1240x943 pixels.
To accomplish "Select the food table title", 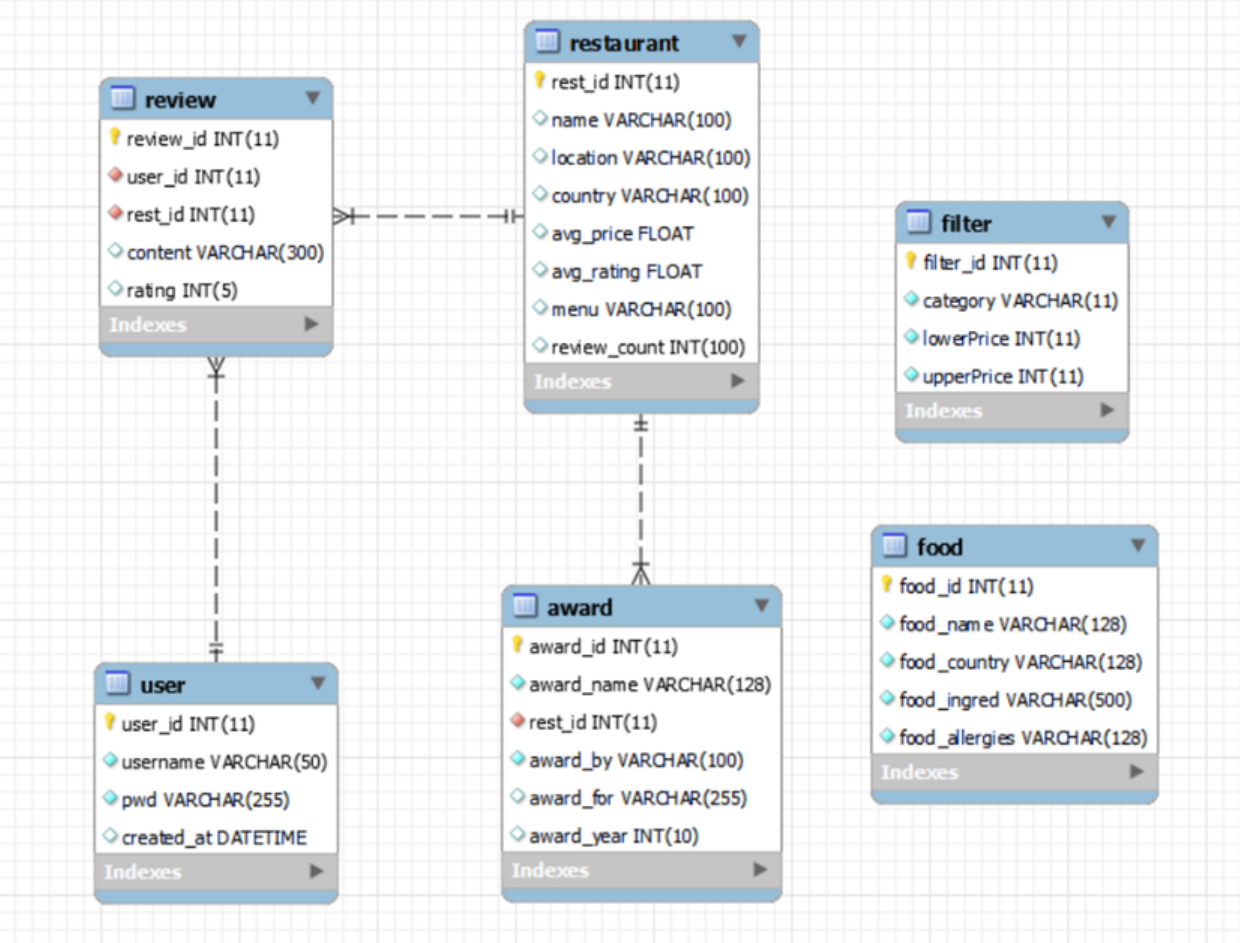I will pyautogui.click(x=940, y=547).
